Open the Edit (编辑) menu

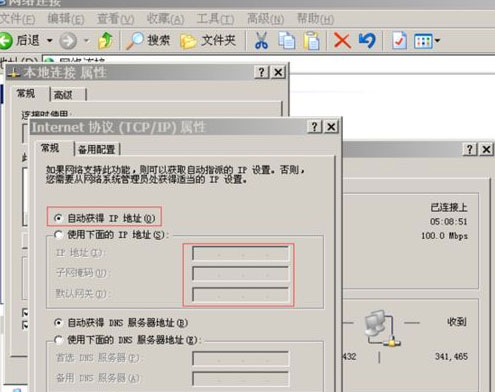coord(66,19)
